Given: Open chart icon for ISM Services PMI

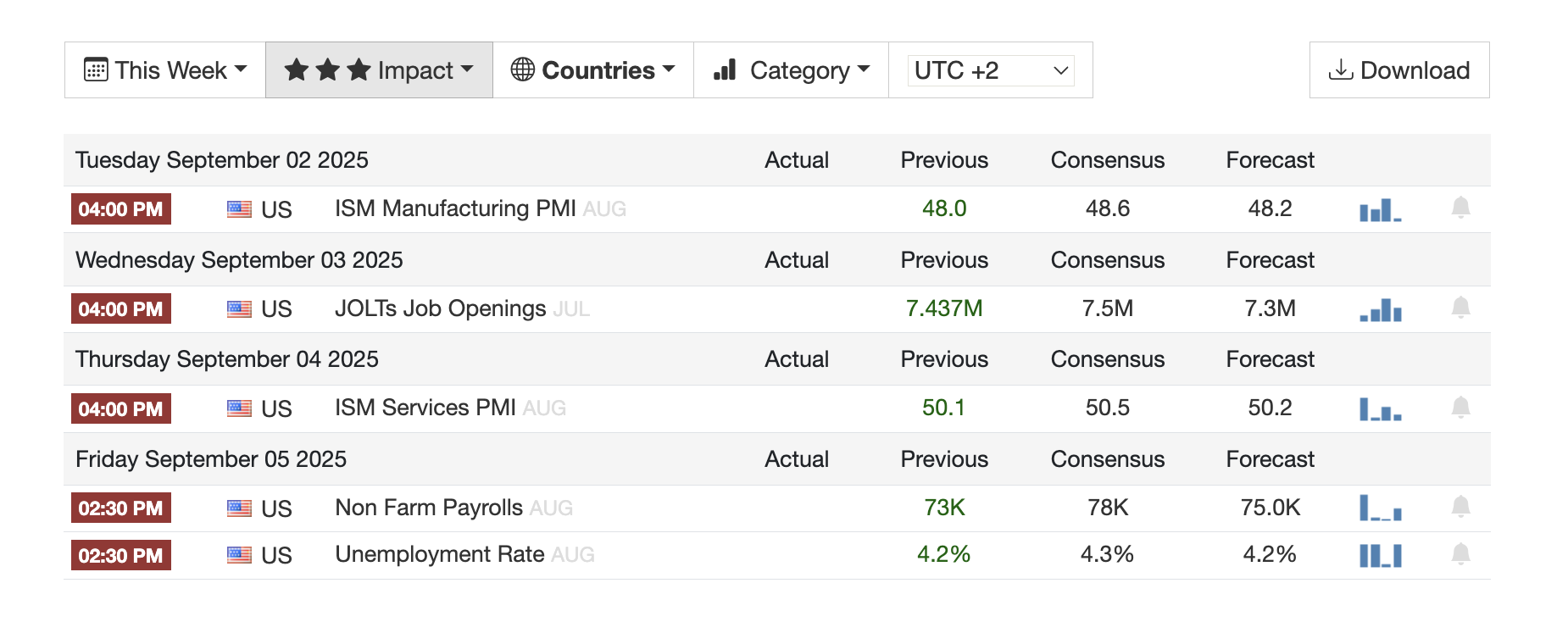Looking at the screenshot, I should pos(1380,409).
